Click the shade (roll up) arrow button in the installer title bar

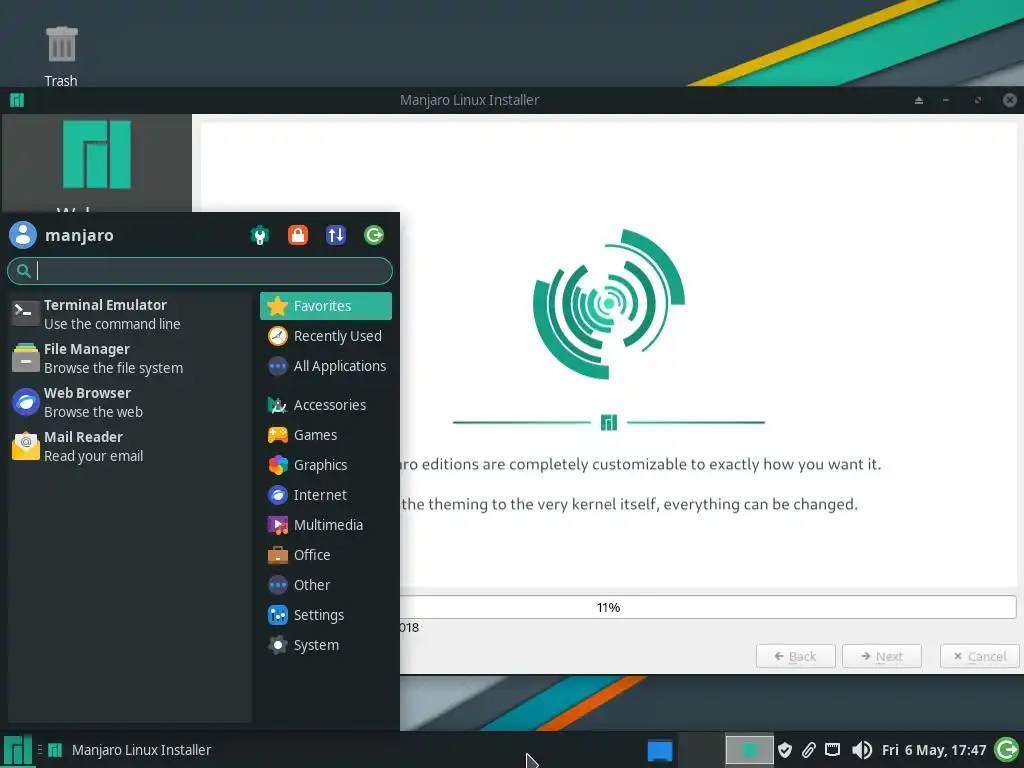pyautogui.click(x=919, y=100)
